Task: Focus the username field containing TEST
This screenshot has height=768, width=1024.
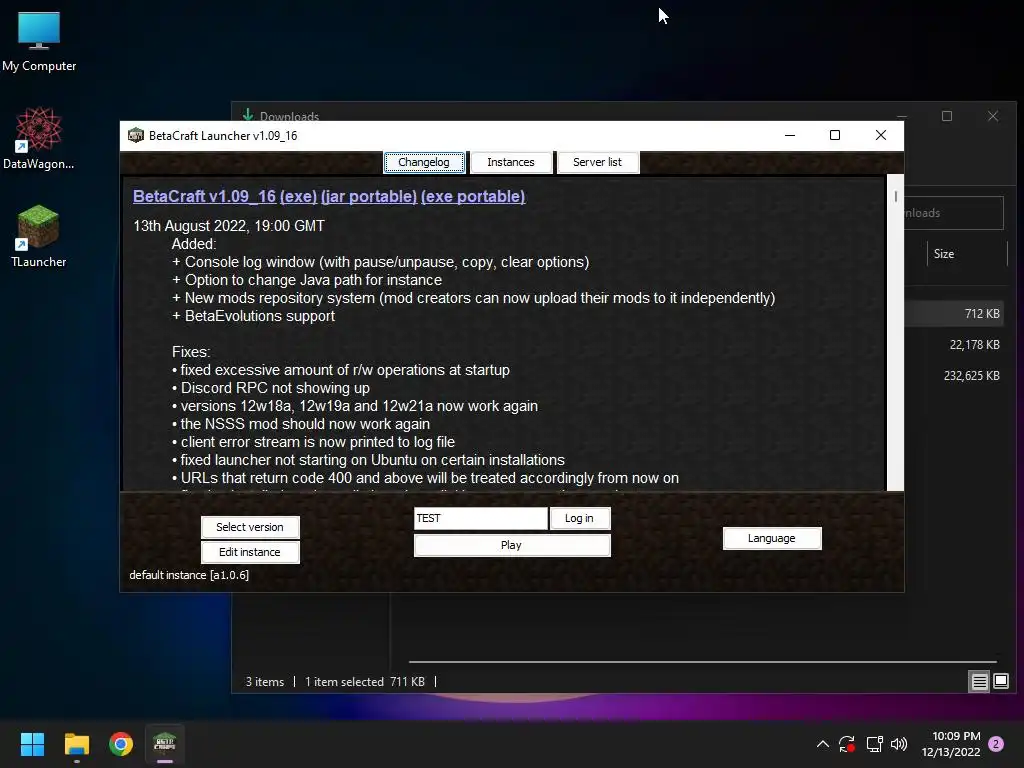Action: [x=481, y=518]
